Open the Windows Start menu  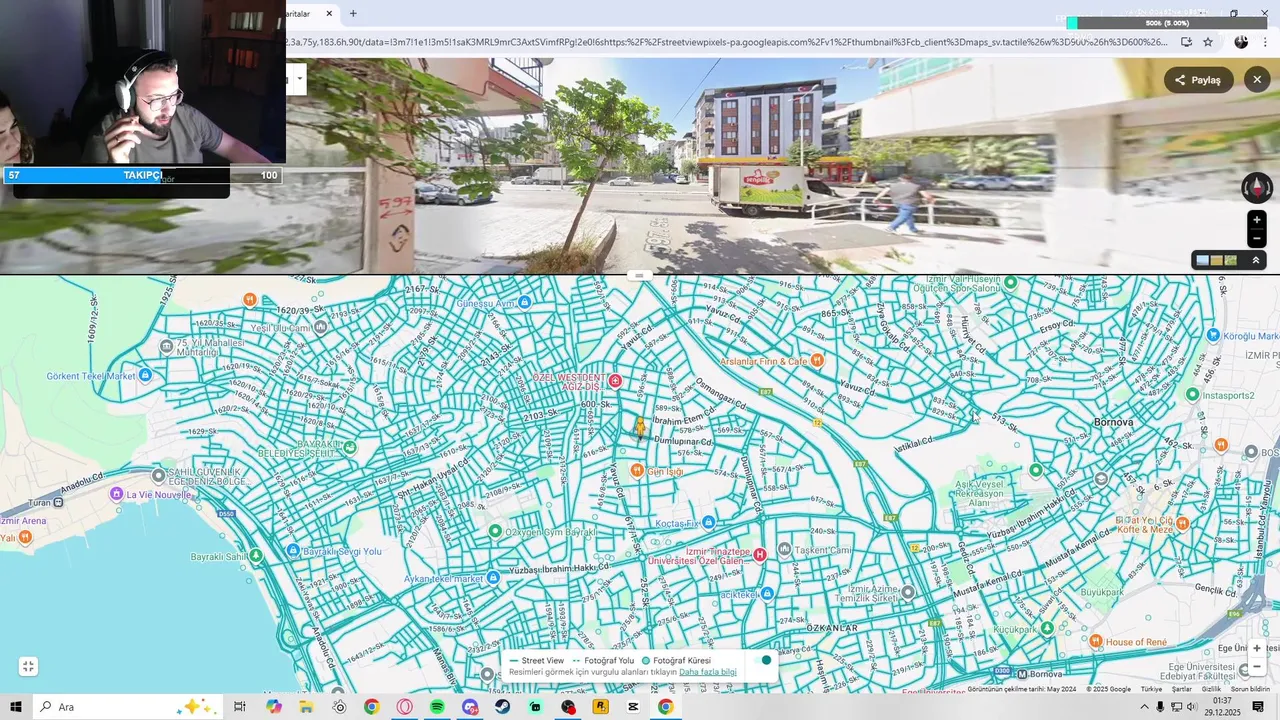pyautogui.click(x=15, y=707)
